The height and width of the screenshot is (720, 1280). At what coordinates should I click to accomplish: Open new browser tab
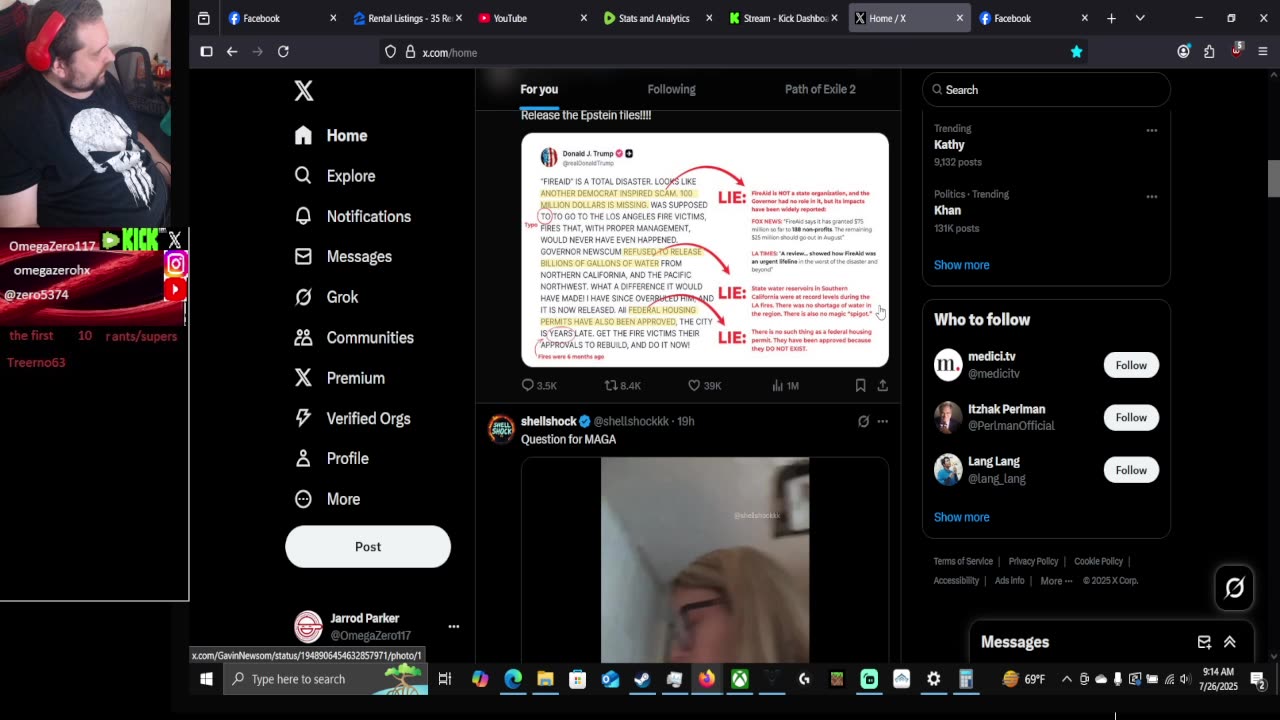[1111, 18]
